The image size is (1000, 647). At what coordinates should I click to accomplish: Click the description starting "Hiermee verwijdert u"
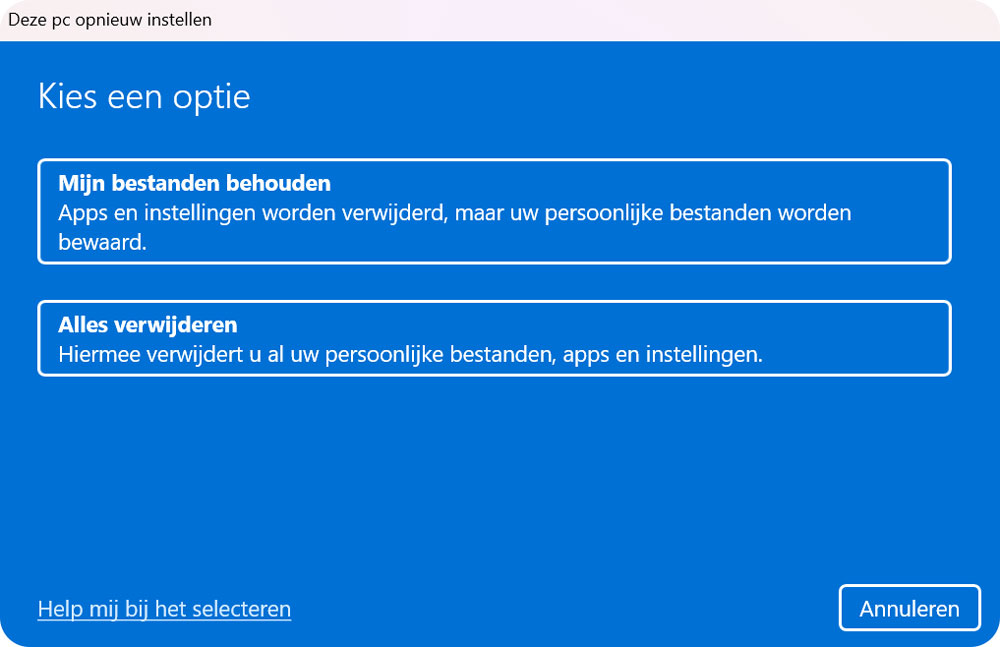click(410, 355)
